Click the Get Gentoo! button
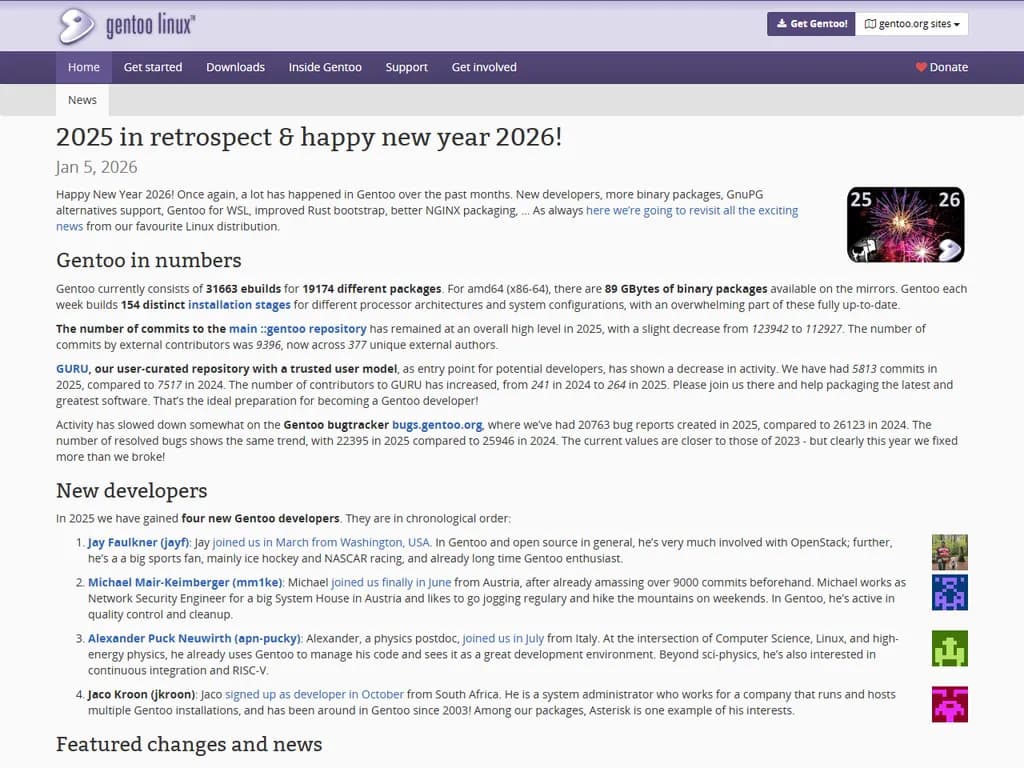Screen dimensions: 1024x768 (x=810, y=23)
